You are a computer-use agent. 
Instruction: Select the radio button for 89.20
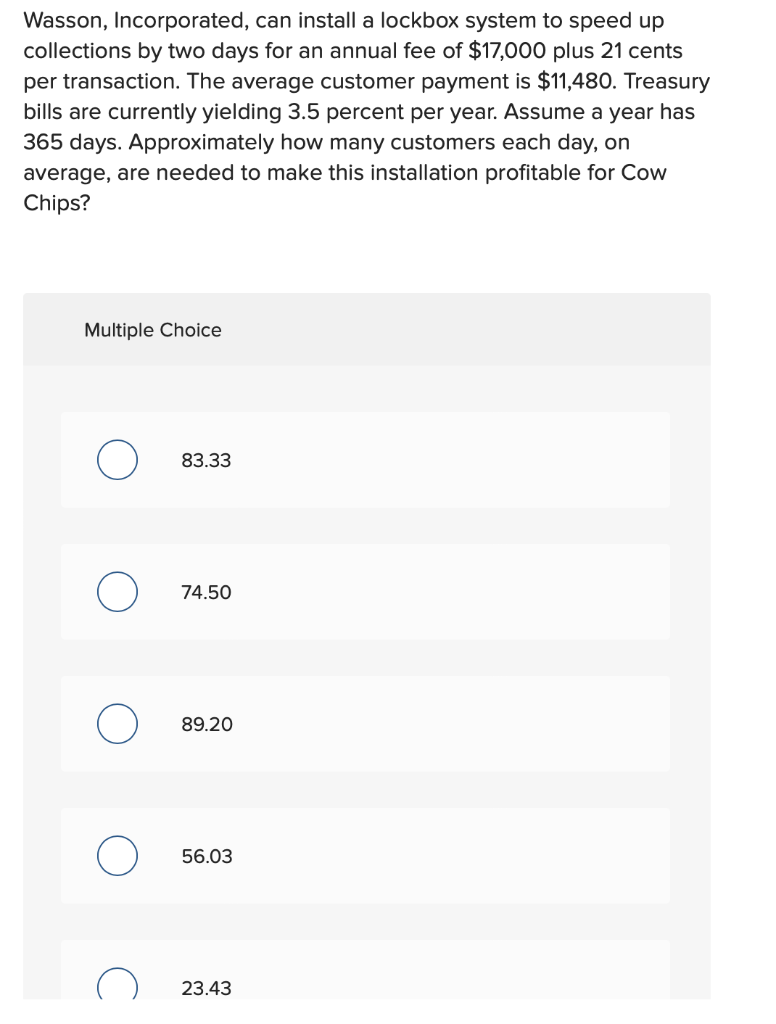(x=116, y=724)
